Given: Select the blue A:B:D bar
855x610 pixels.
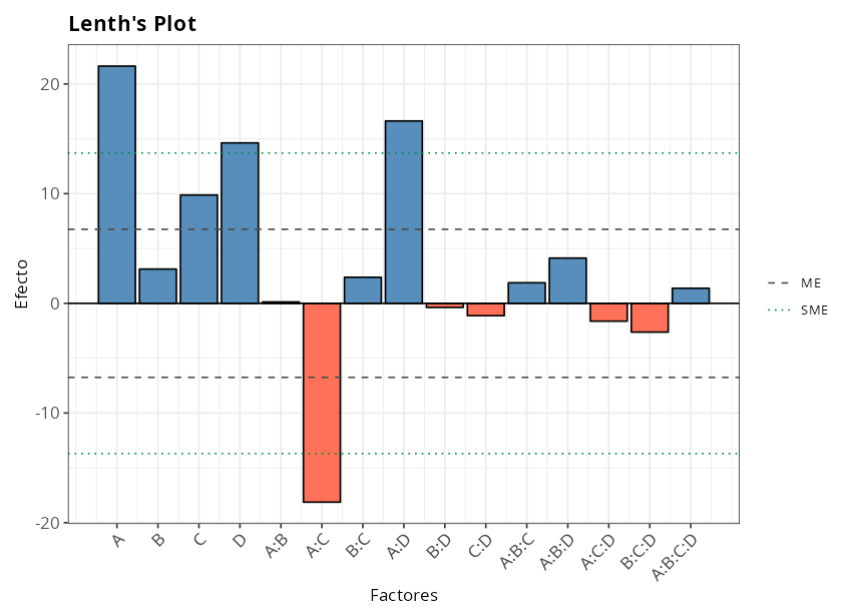Looking at the screenshot, I should (568, 281).
